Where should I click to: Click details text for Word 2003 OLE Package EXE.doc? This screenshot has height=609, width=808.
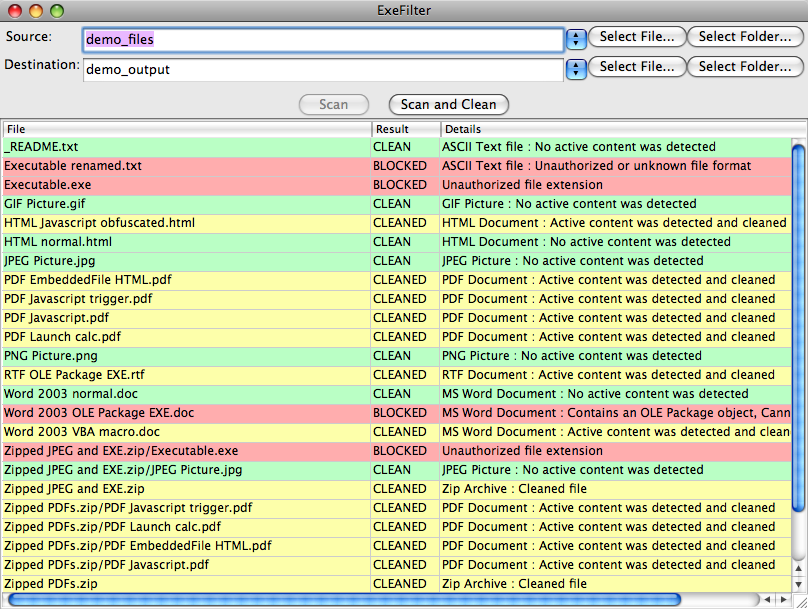[x=616, y=413]
